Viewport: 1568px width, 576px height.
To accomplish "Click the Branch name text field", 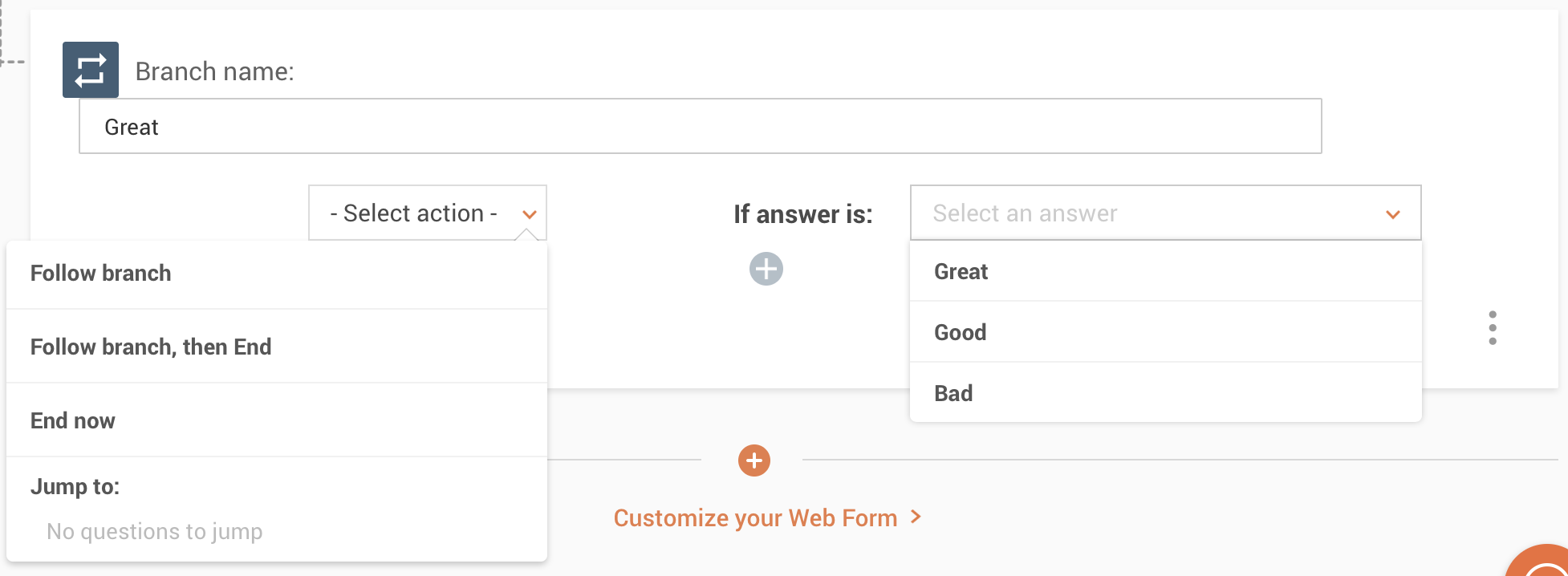I will (x=700, y=126).
